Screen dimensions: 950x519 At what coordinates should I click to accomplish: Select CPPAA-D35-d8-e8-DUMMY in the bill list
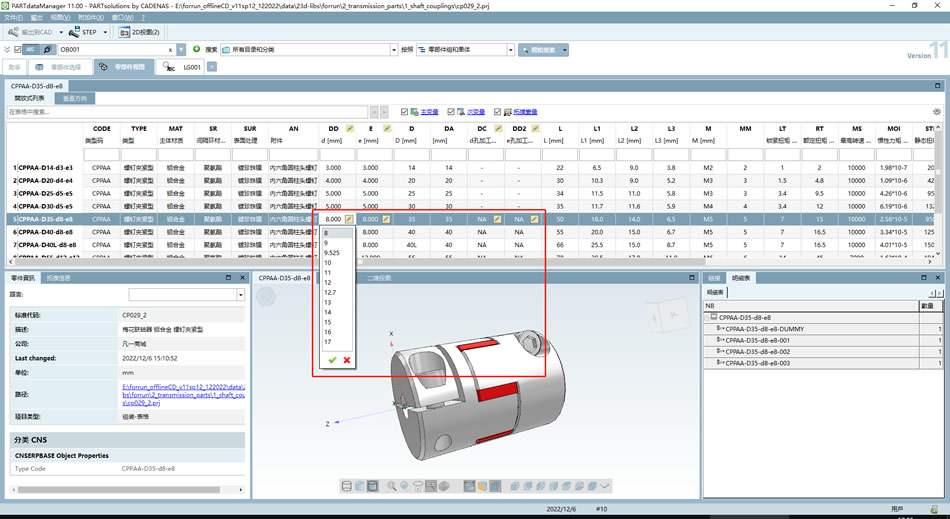(763, 329)
